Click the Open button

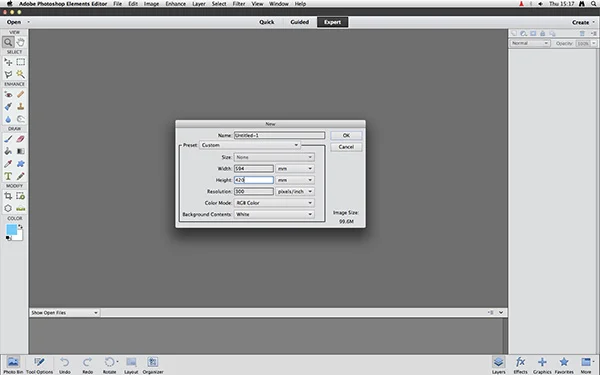point(14,22)
